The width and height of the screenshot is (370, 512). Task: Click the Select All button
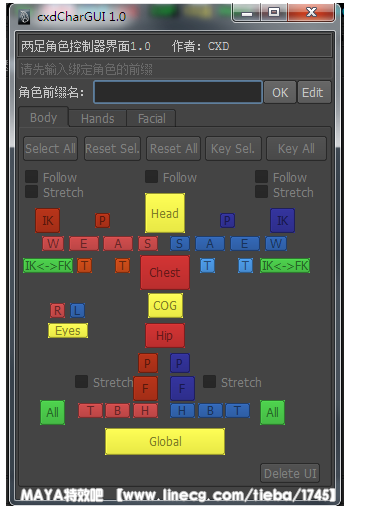(50, 149)
